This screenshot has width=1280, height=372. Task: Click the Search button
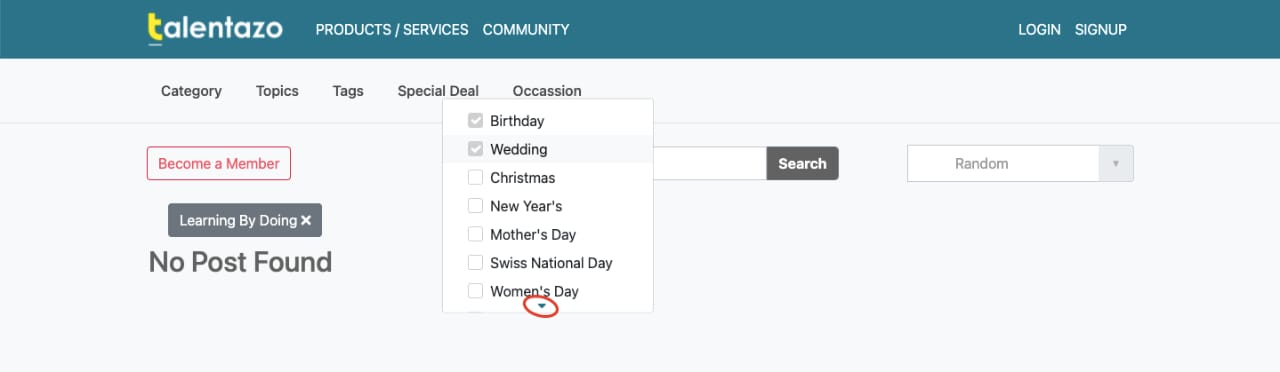tap(802, 164)
